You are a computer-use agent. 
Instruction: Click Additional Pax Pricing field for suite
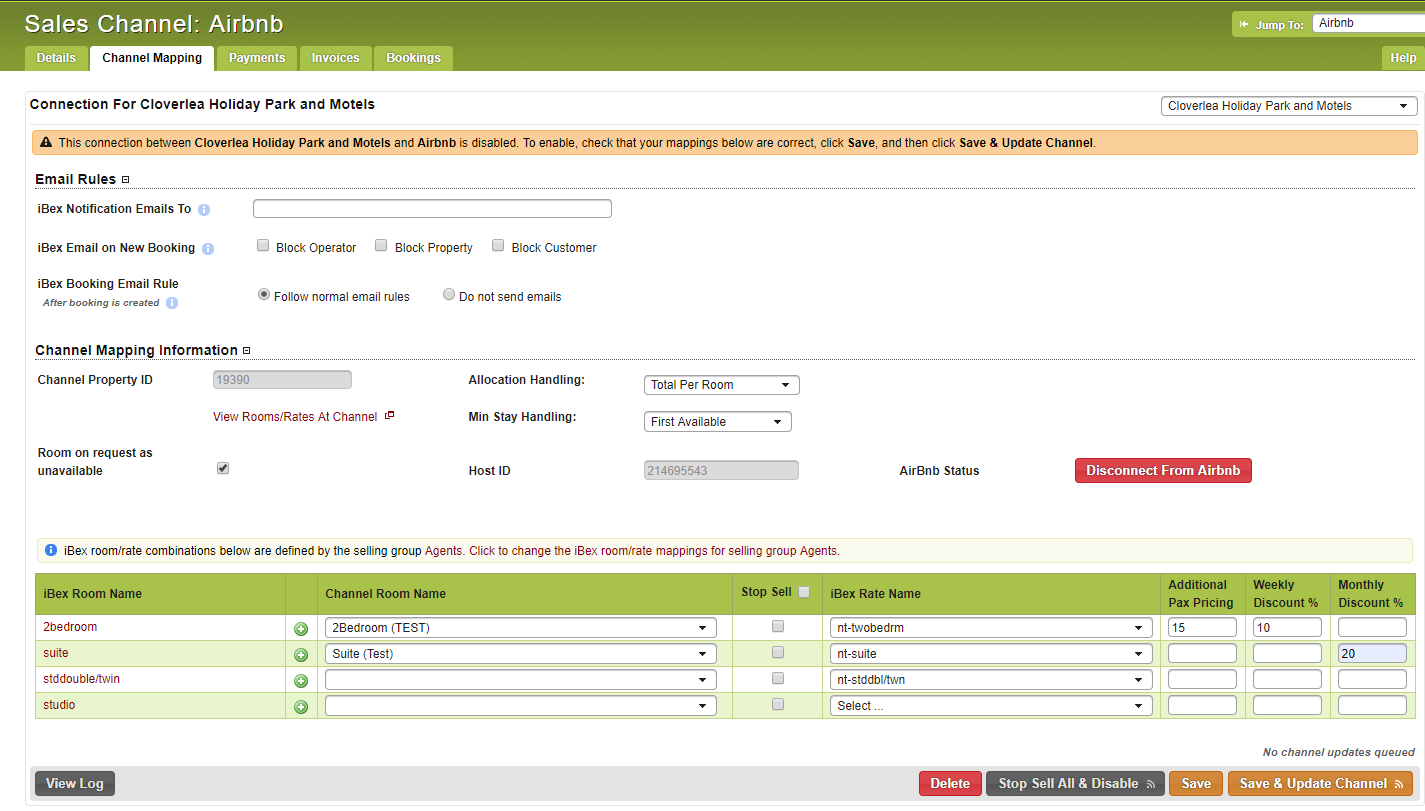click(x=1202, y=654)
